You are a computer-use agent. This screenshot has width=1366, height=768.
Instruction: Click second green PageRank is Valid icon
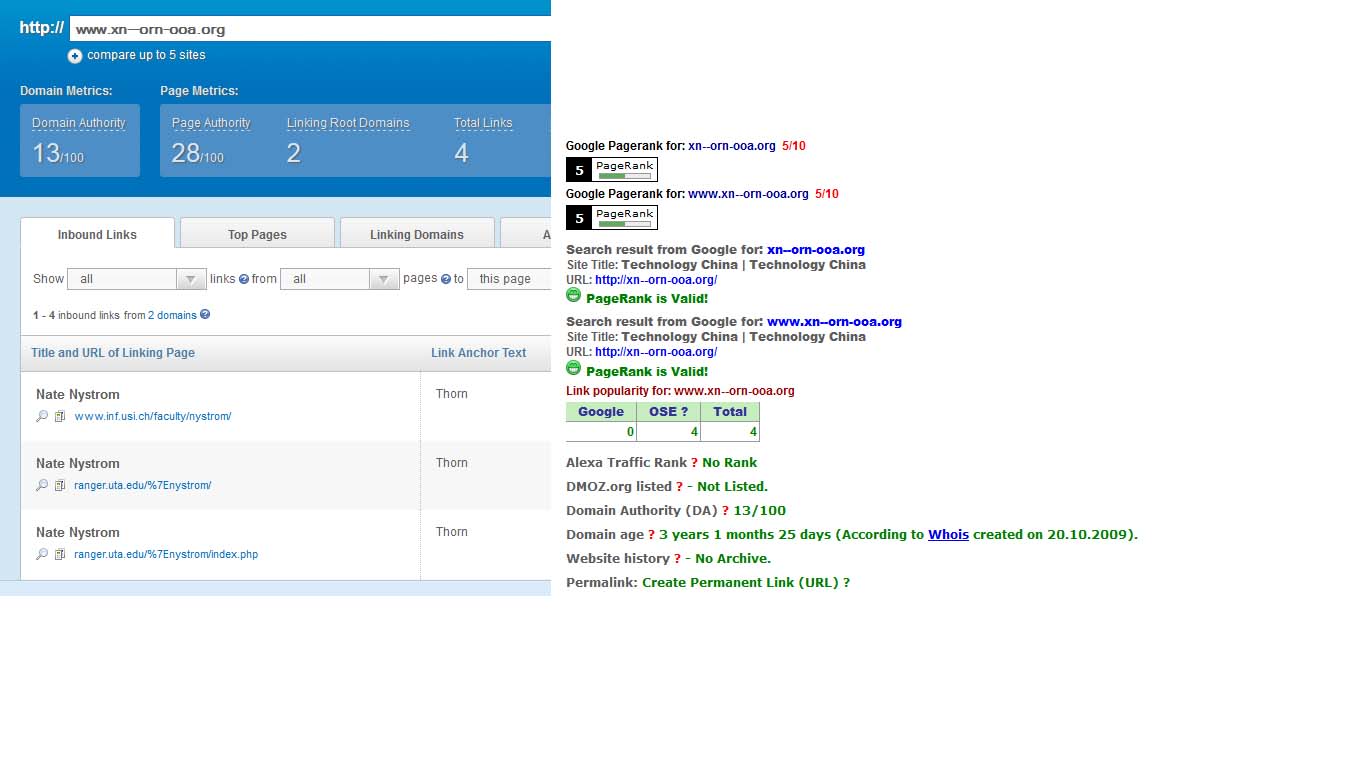573,367
